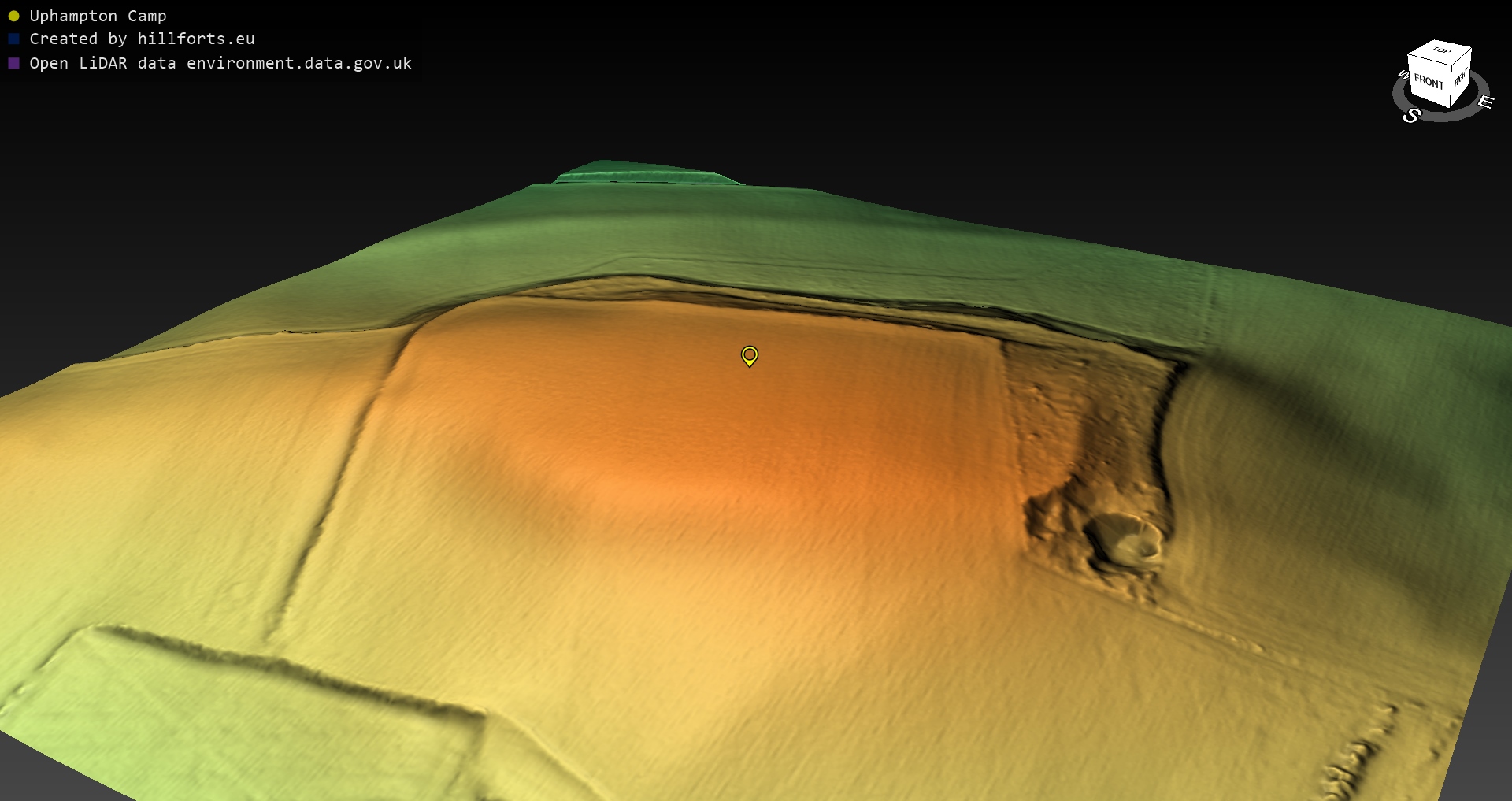This screenshot has height=801, width=1512.
Task: Click the curved rampart along the northern edge
Action: pyautogui.click(x=787, y=291)
